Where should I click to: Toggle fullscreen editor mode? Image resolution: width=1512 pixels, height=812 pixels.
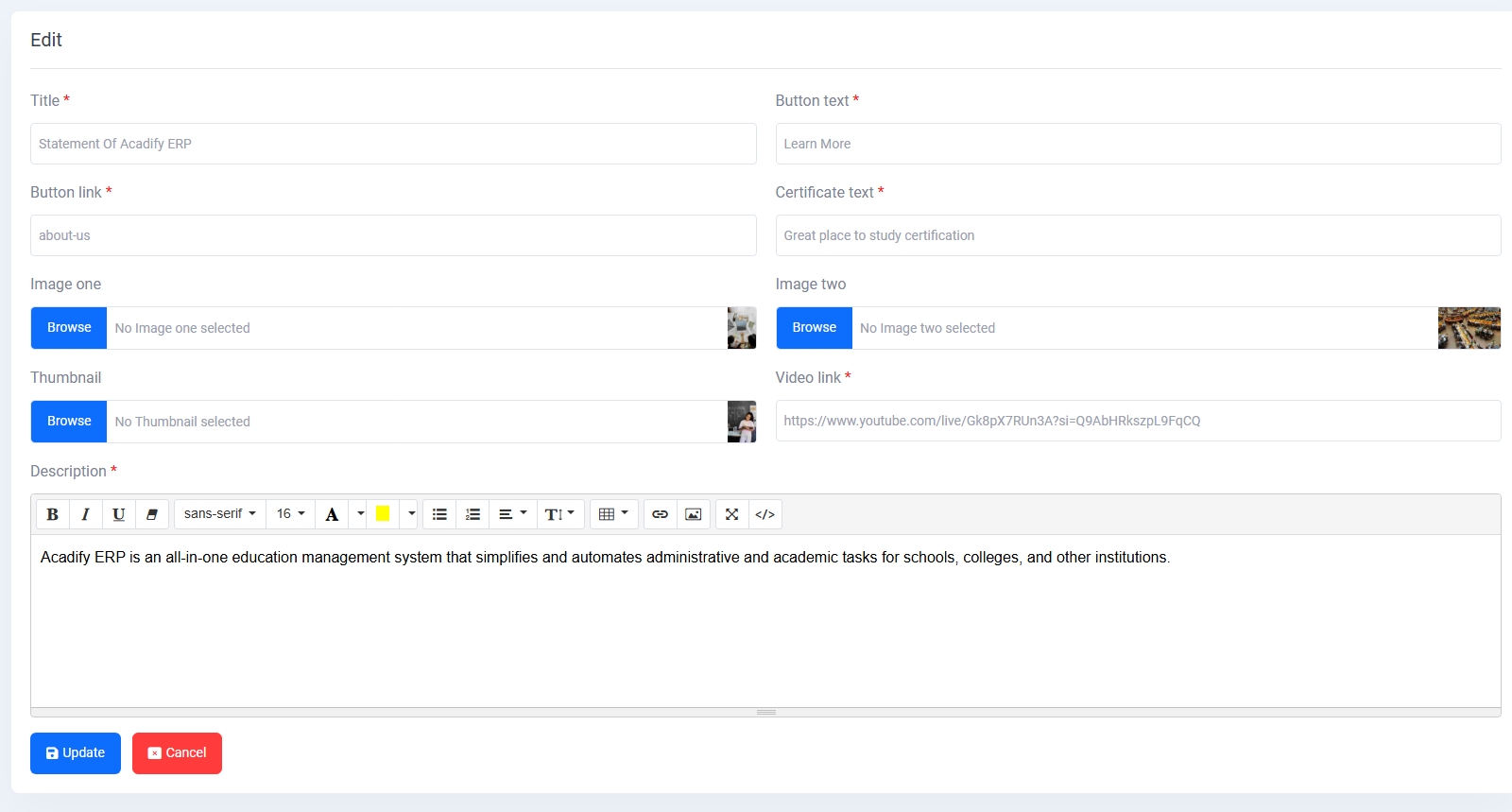pyautogui.click(x=732, y=514)
